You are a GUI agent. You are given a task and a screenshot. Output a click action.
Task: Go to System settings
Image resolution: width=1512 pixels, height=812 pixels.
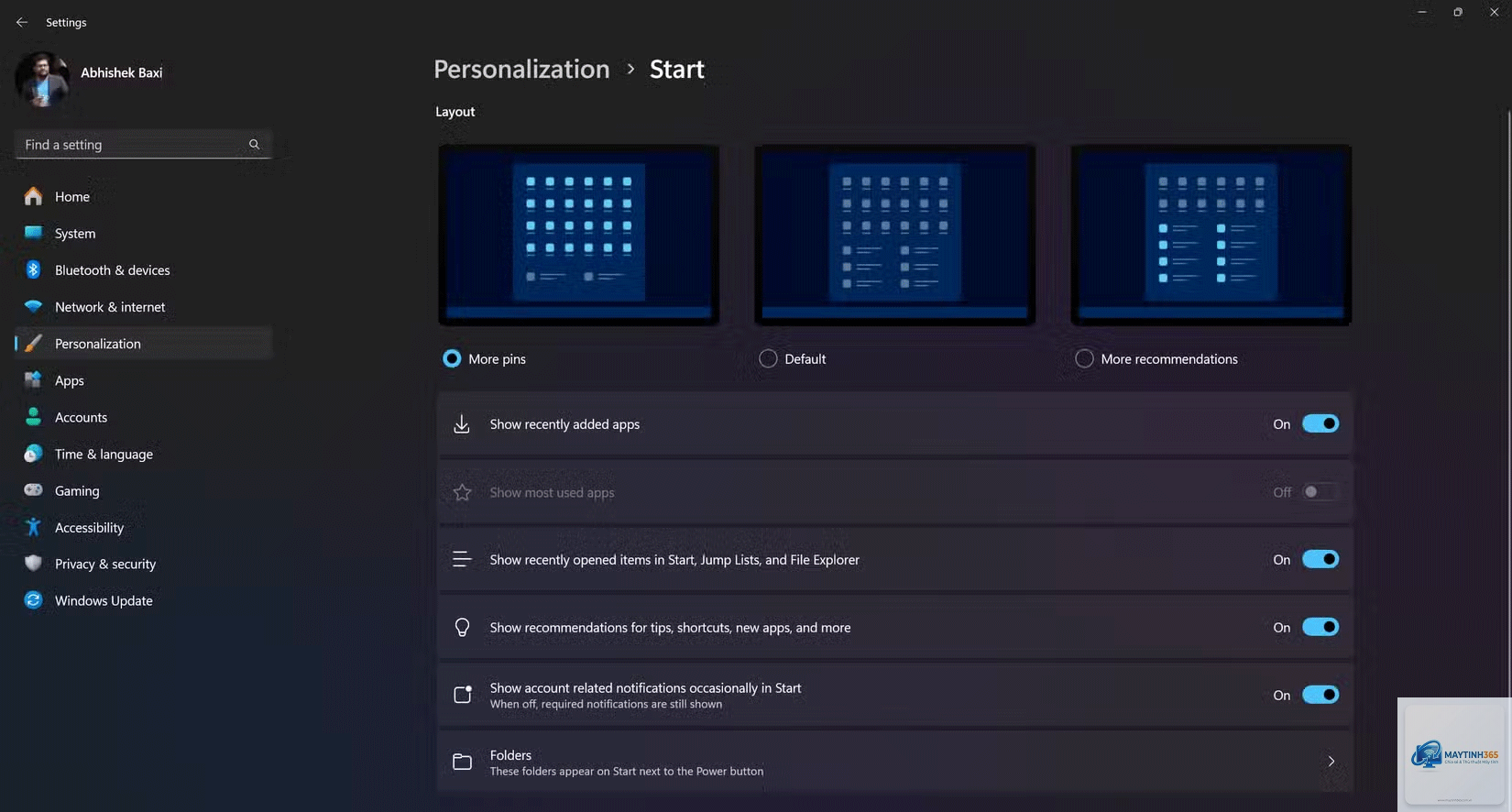(x=144, y=233)
